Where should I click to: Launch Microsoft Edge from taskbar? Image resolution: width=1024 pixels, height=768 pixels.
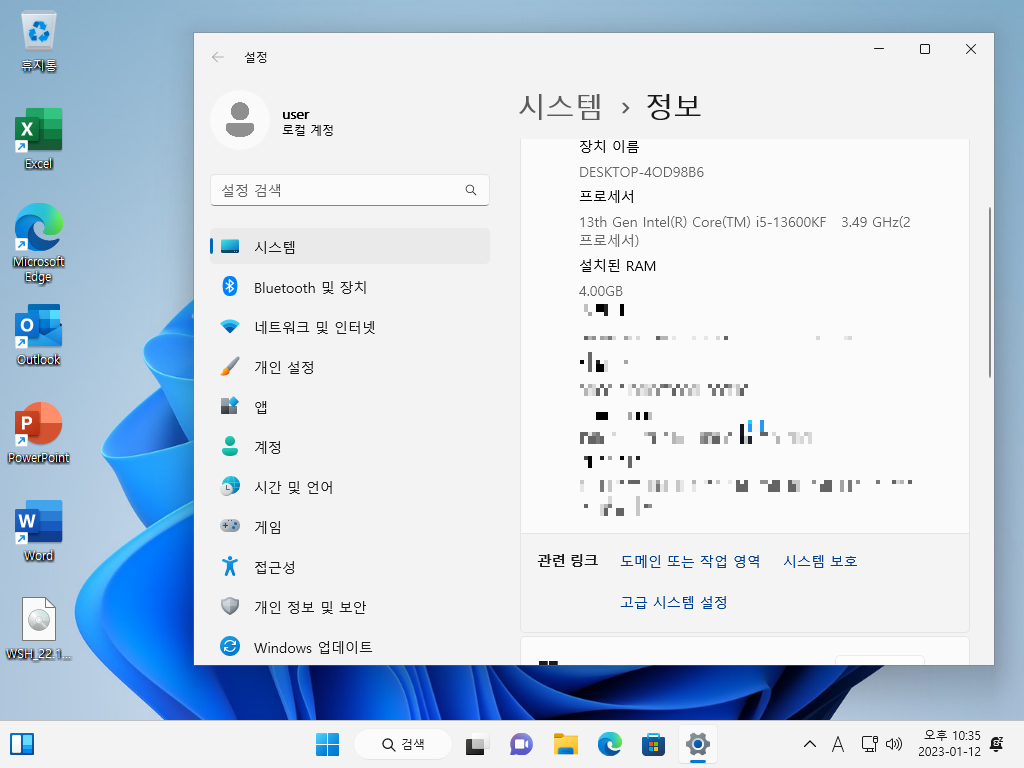point(609,744)
